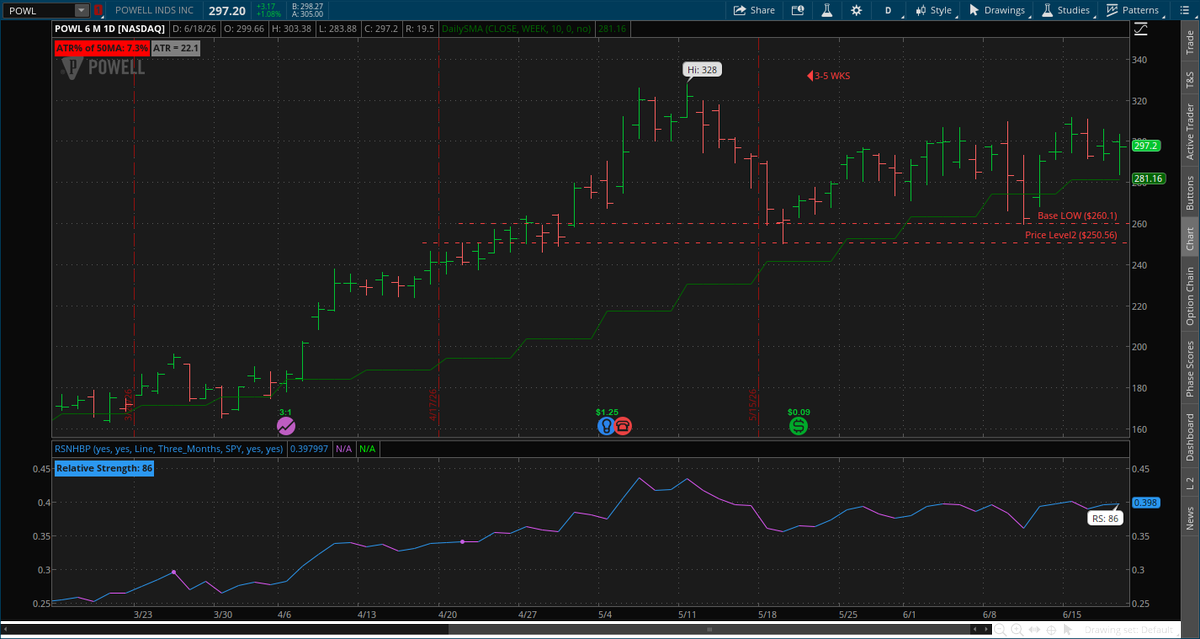Click the purple 3:1 stock split marker
Viewport: 1200px width, 639px height.
(x=286, y=426)
